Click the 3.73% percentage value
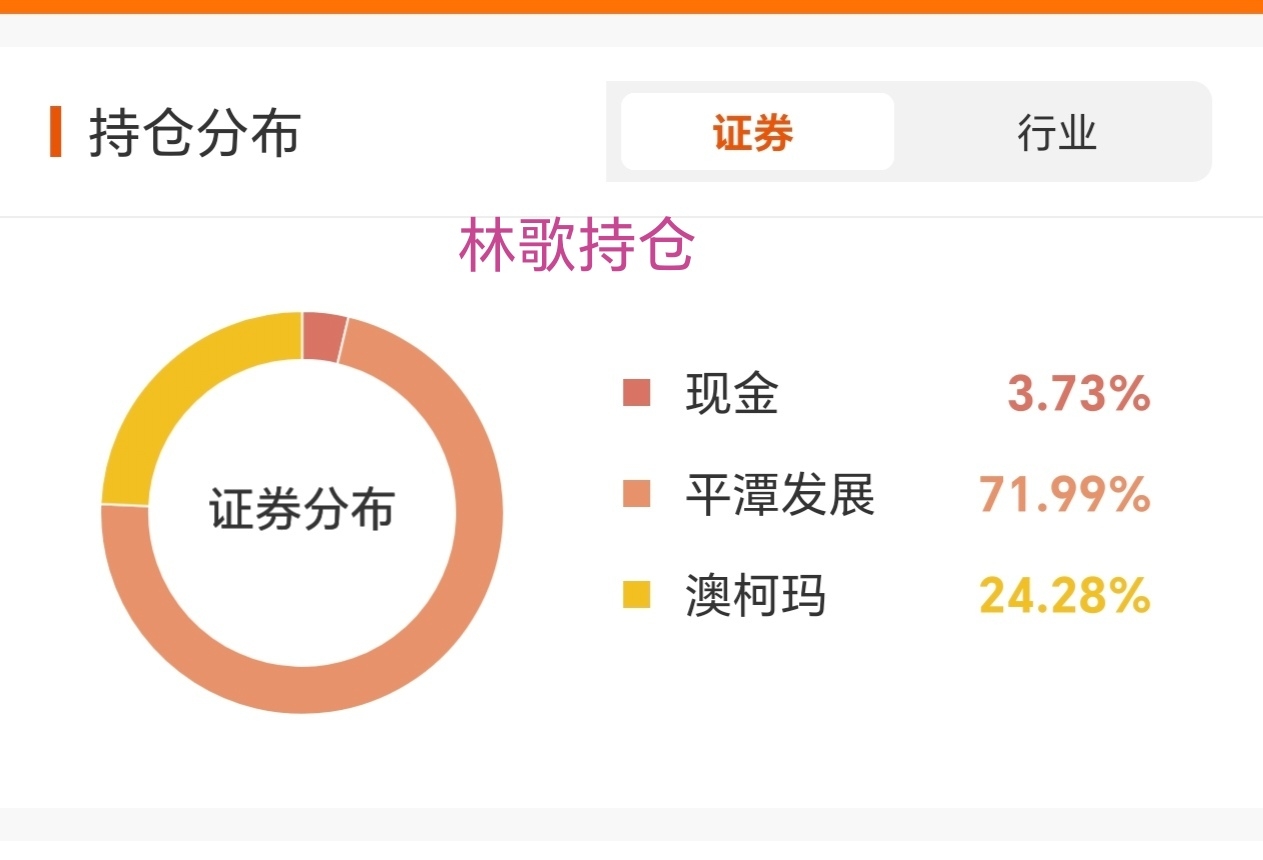This screenshot has height=860, width=1263. click(x=1079, y=393)
